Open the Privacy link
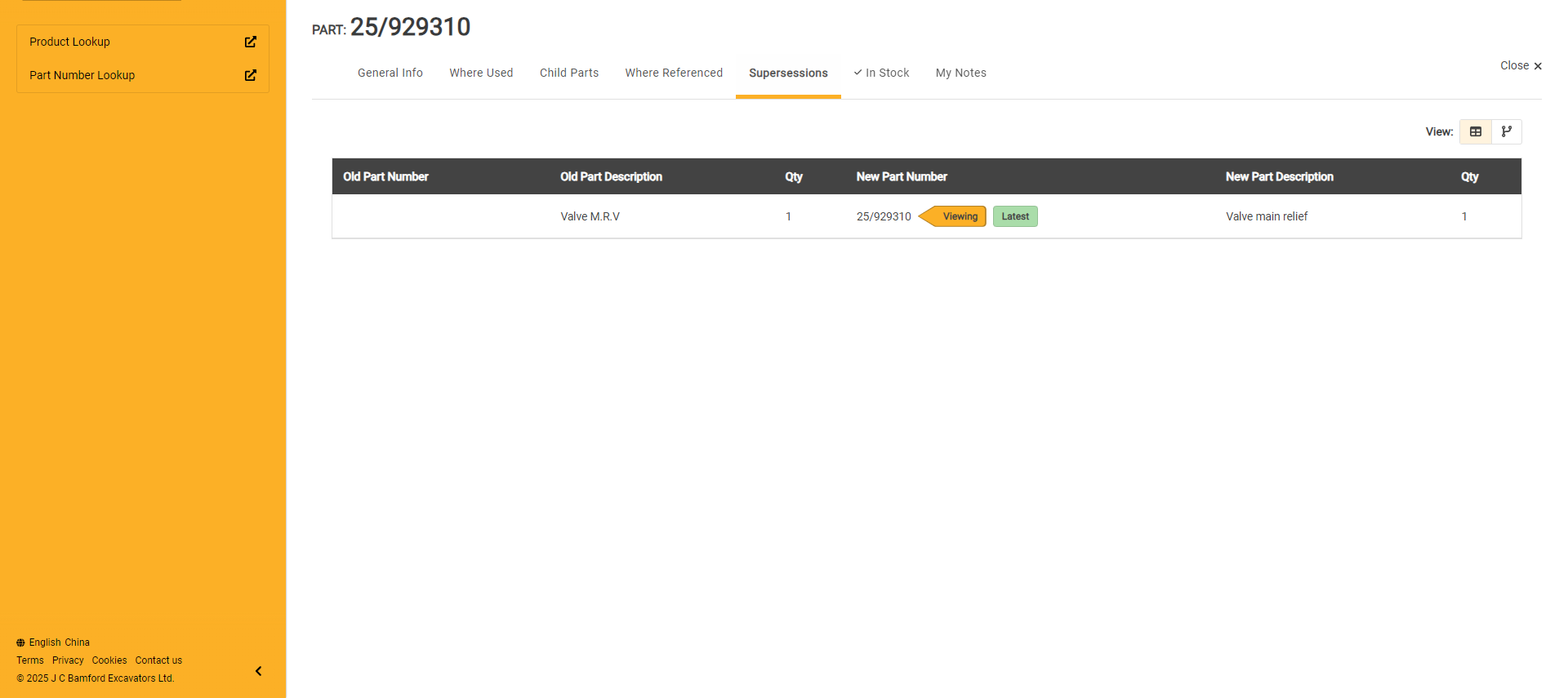Image resolution: width=1568 pixels, height=698 pixels. (x=68, y=660)
